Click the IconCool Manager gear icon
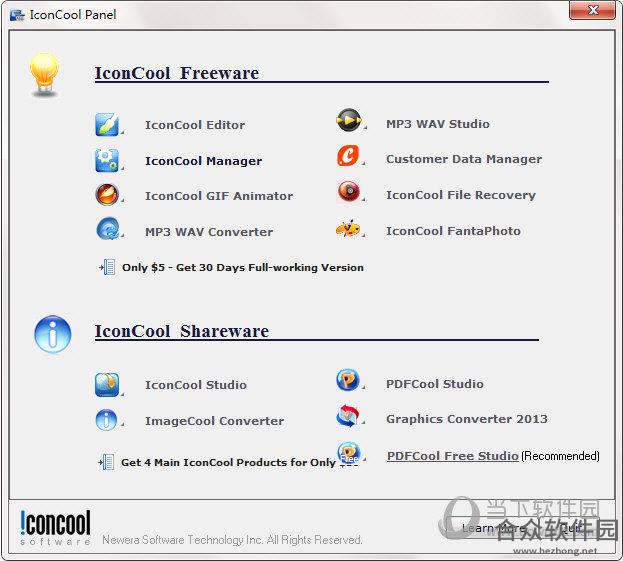This screenshot has height=561, width=623. click(107, 161)
